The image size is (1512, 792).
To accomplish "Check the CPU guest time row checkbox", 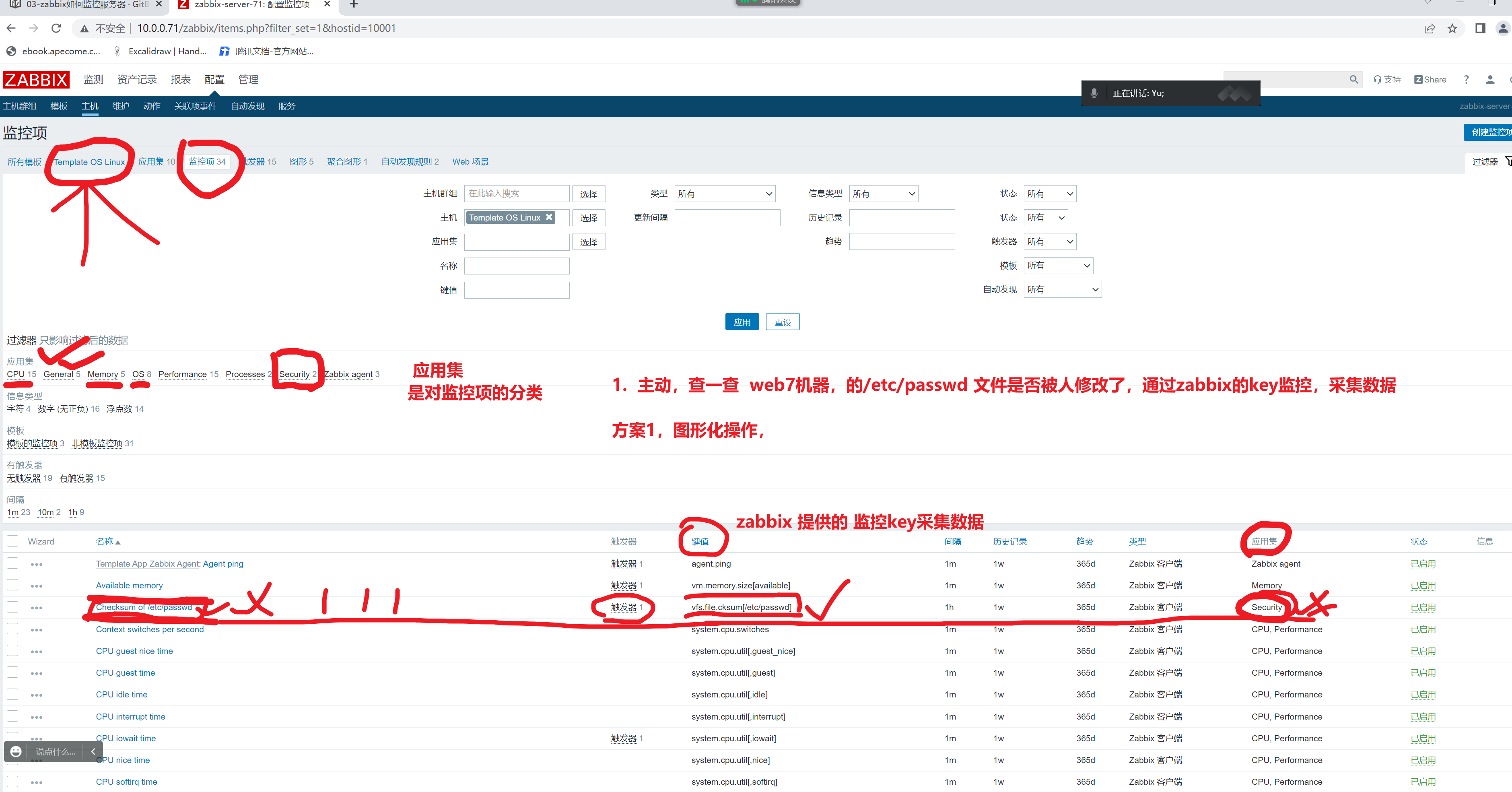I will [x=12, y=672].
